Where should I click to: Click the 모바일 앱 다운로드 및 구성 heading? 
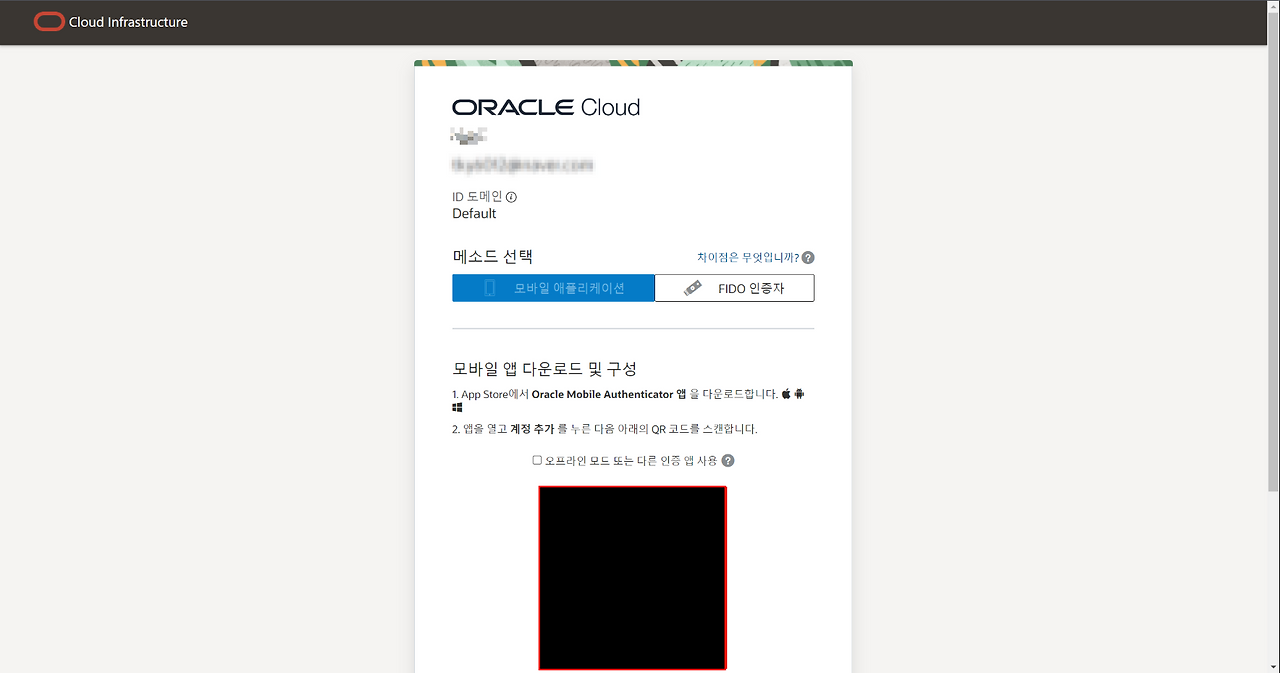[544, 369]
